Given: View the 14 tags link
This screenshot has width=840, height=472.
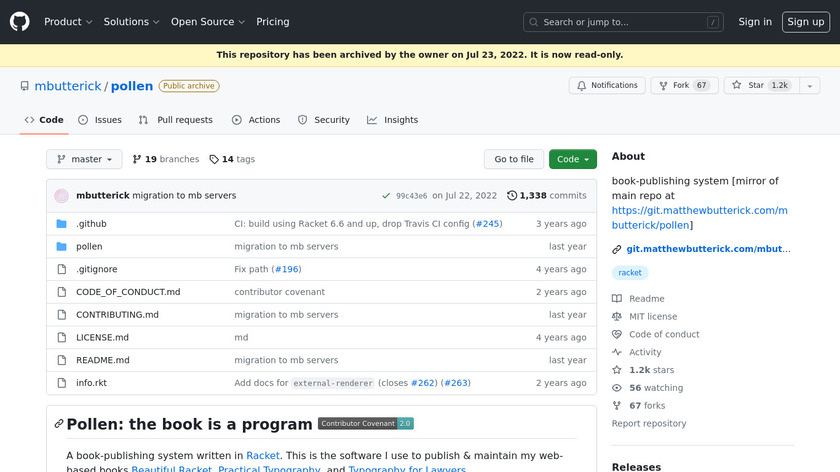Looking at the screenshot, I should pyautogui.click(x=232, y=159).
